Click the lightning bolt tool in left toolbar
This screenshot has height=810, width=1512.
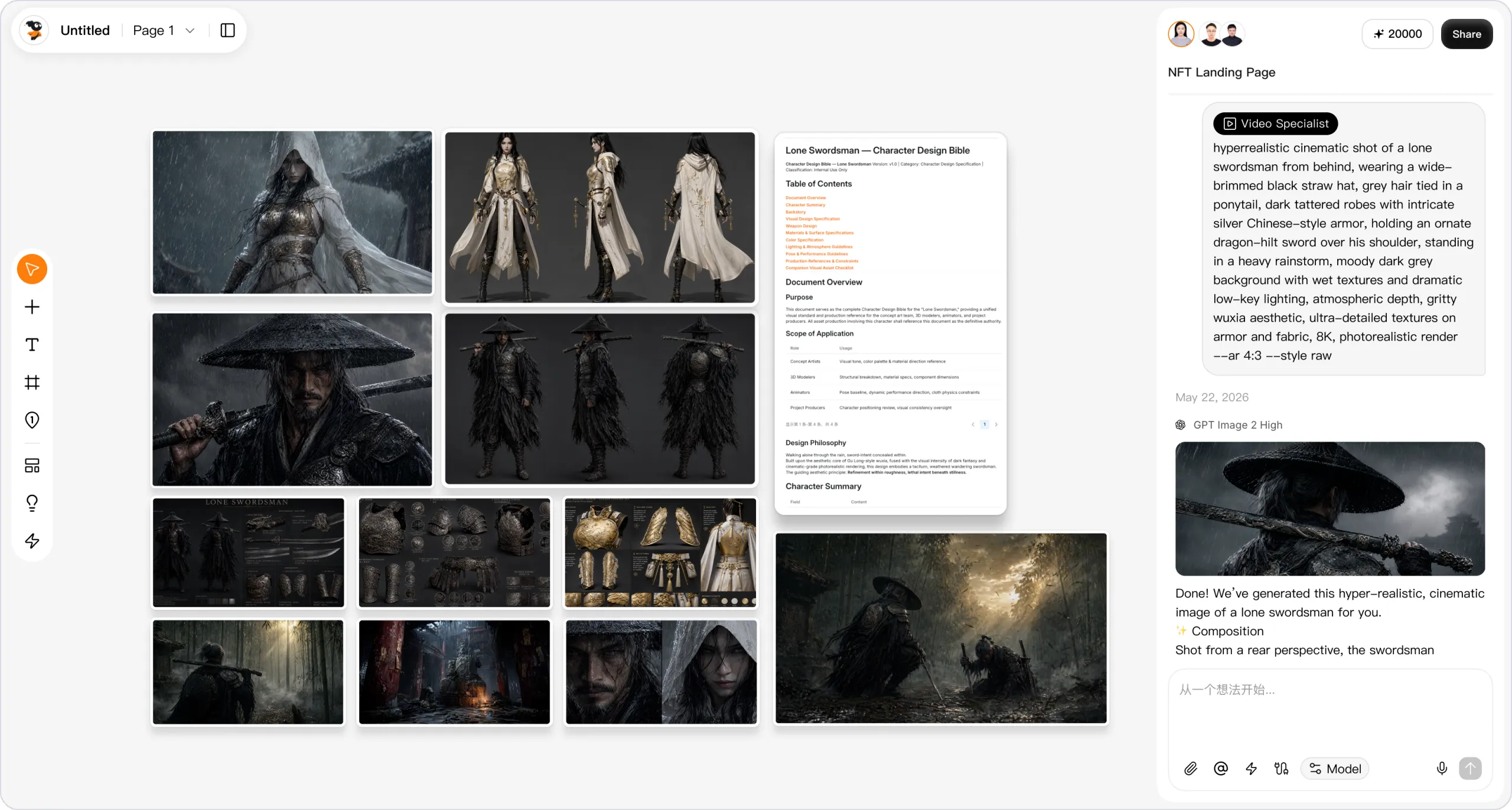point(32,541)
